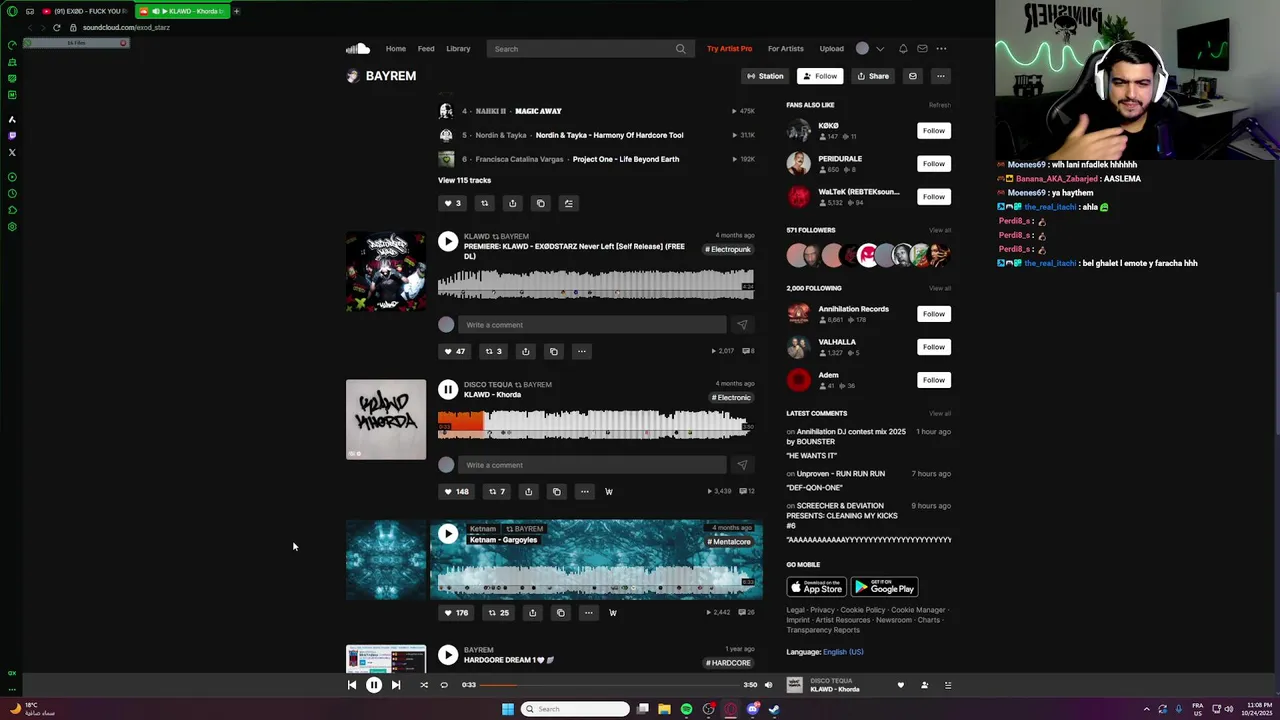Screen dimensions: 1280x720
Task: Follow VALHALLA in Following list
Action: point(933,346)
